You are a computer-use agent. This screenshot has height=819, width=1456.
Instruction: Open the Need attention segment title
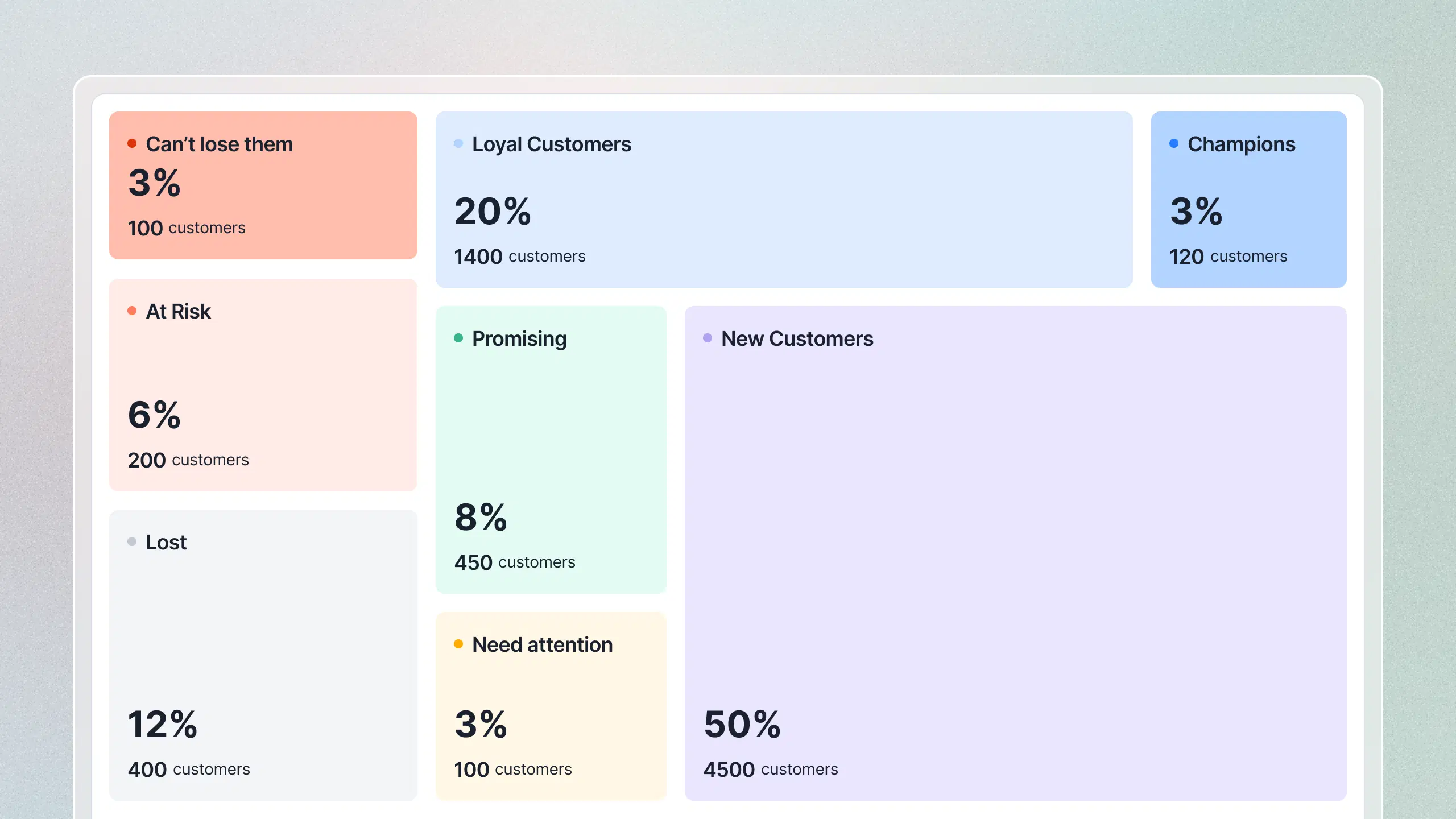tap(542, 645)
